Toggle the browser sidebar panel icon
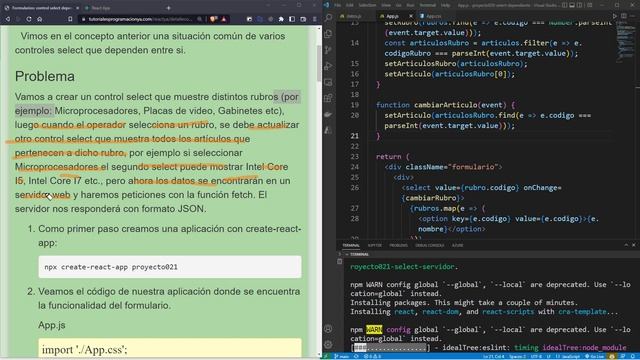The width and height of the screenshot is (640, 360). click(292, 19)
